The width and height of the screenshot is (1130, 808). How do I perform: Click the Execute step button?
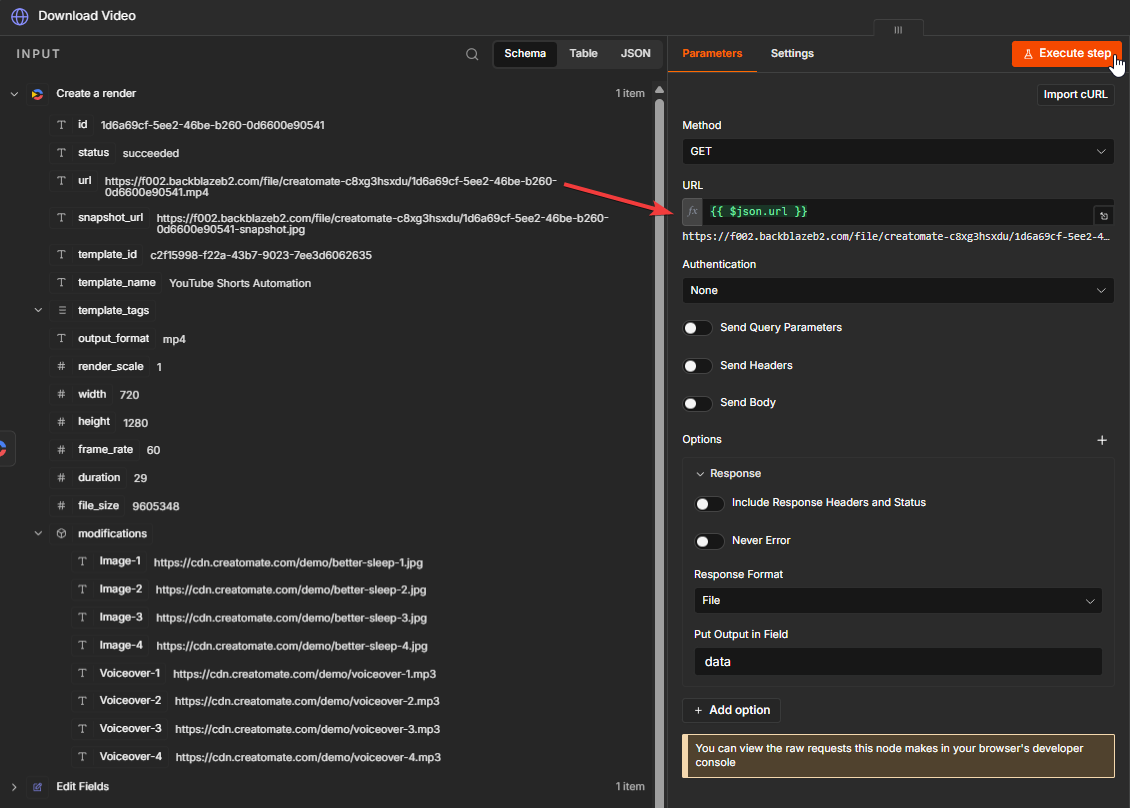pyautogui.click(x=1067, y=54)
